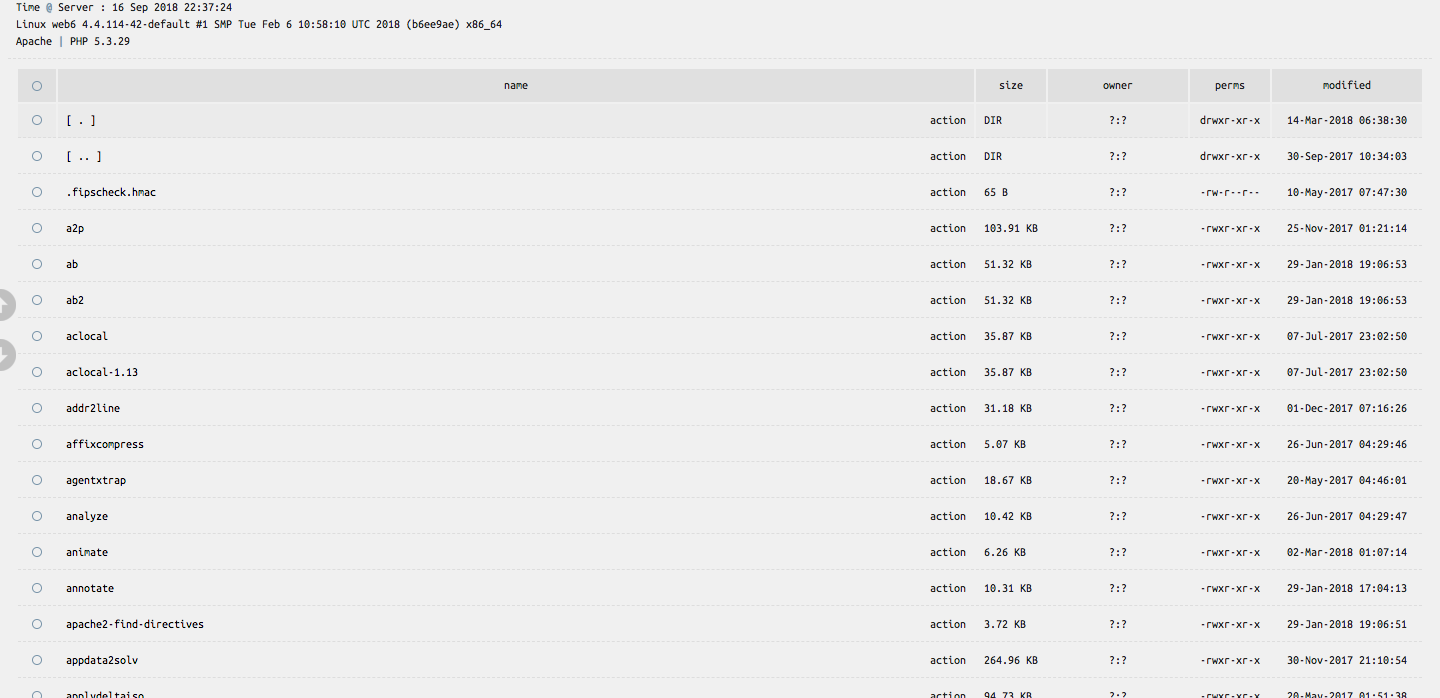Click the server time line at top
The width and height of the screenshot is (1440, 698).
click(x=124, y=7)
